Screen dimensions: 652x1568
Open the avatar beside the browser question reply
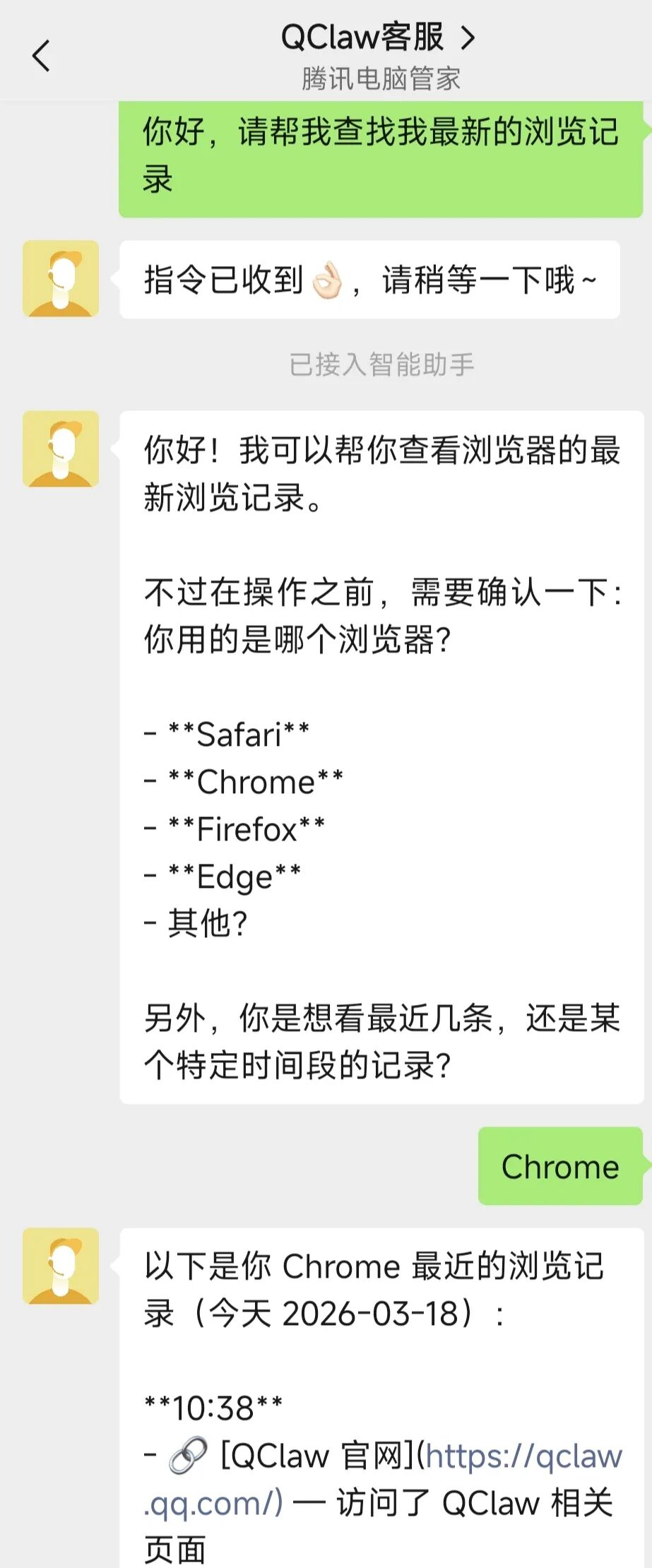tap(61, 449)
